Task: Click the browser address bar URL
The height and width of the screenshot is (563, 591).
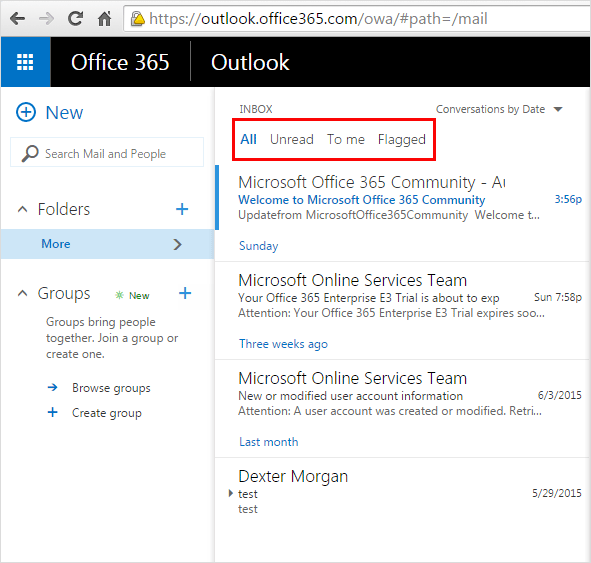Action: [318, 18]
